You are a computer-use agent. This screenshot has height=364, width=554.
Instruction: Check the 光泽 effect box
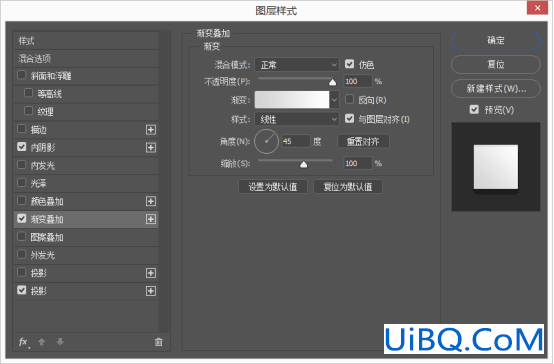(22, 183)
